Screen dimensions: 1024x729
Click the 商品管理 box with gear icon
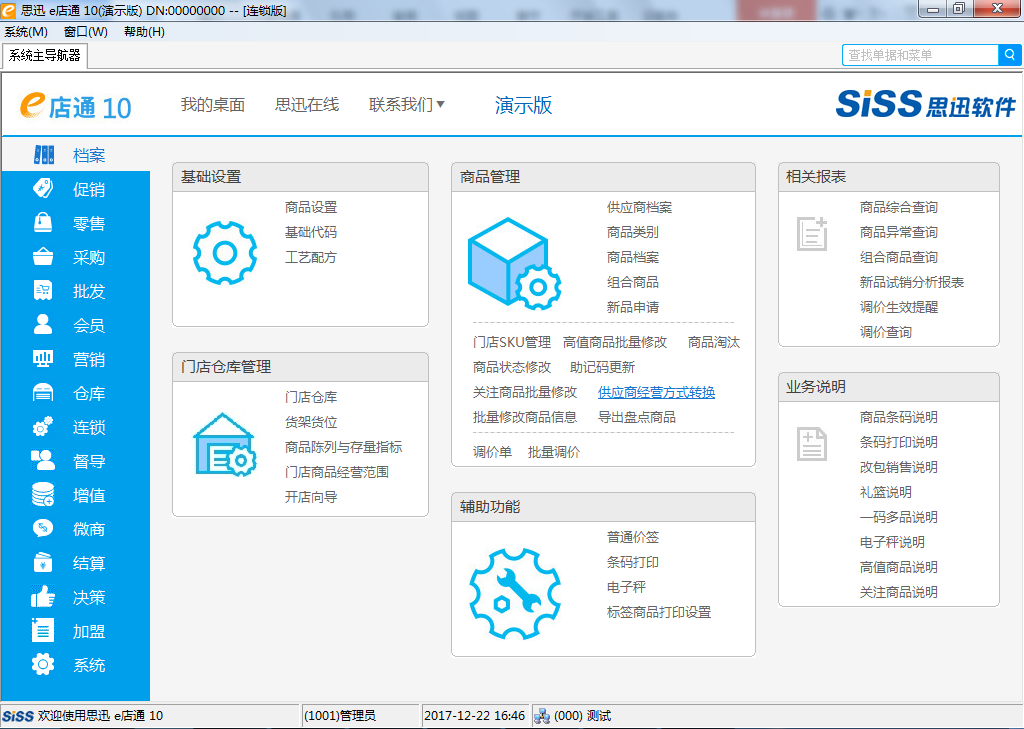click(x=514, y=264)
